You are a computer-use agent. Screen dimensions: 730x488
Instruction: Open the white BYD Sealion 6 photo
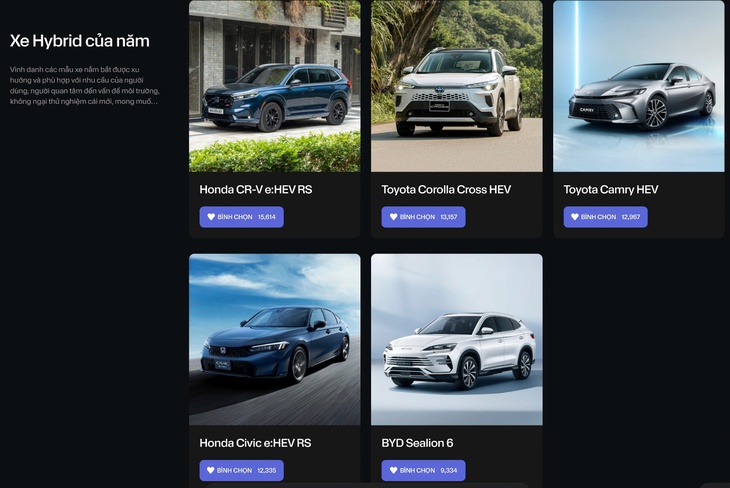click(457, 339)
